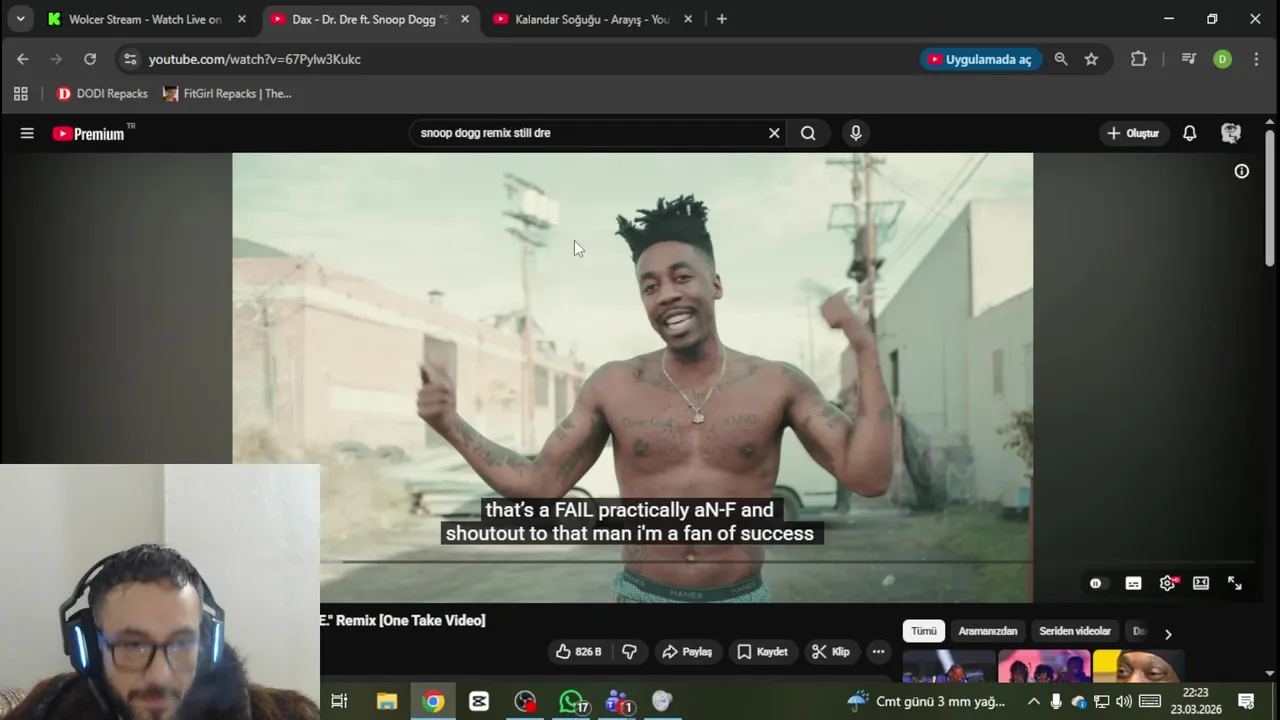This screenshot has height=720, width=1280.
Task: Open Chrome extensions puzzle icon
Action: (x=1138, y=59)
